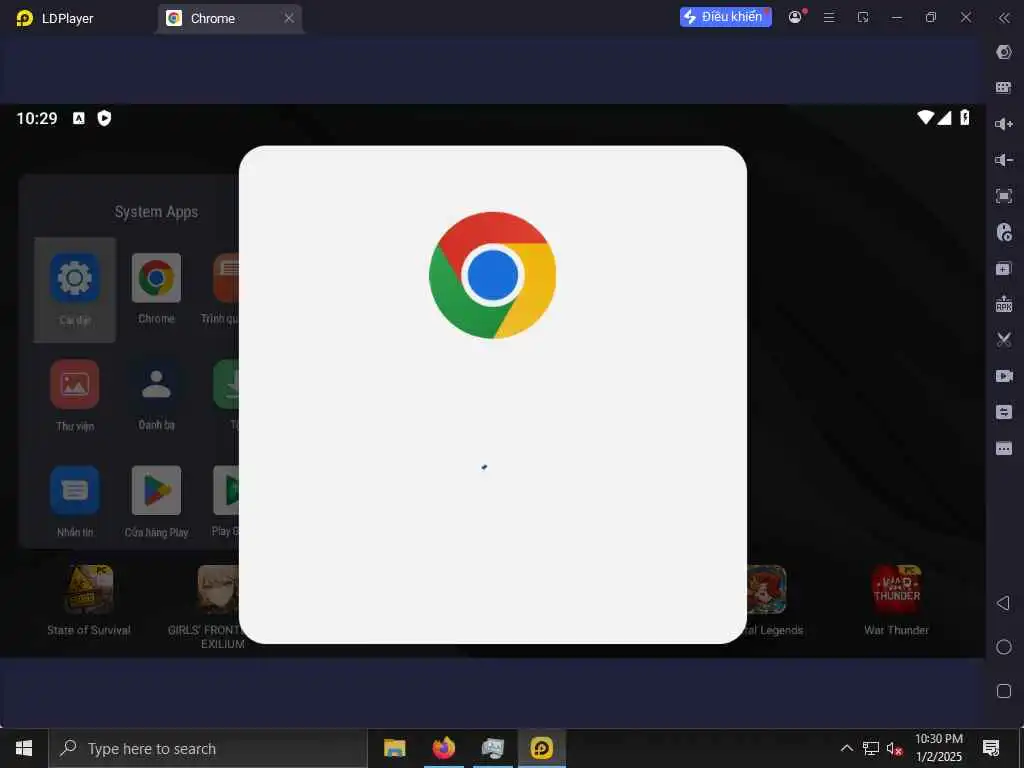This screenshot has height=768, width=1024.
Task: Open the Install APK sidebar tool
Action: click(x=1004, y=304)
